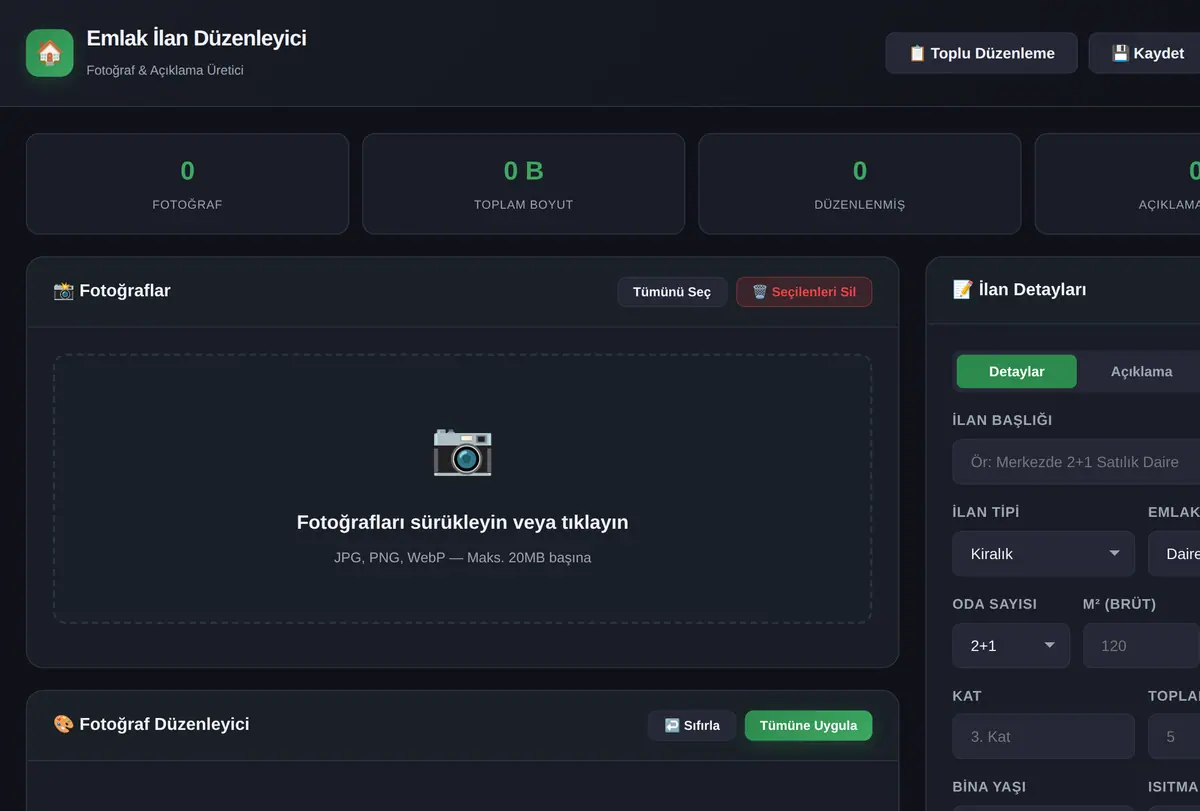Click the M² (Brüt) input field
This screenshot has width=1200, height=811.
tap(1141, 646)
